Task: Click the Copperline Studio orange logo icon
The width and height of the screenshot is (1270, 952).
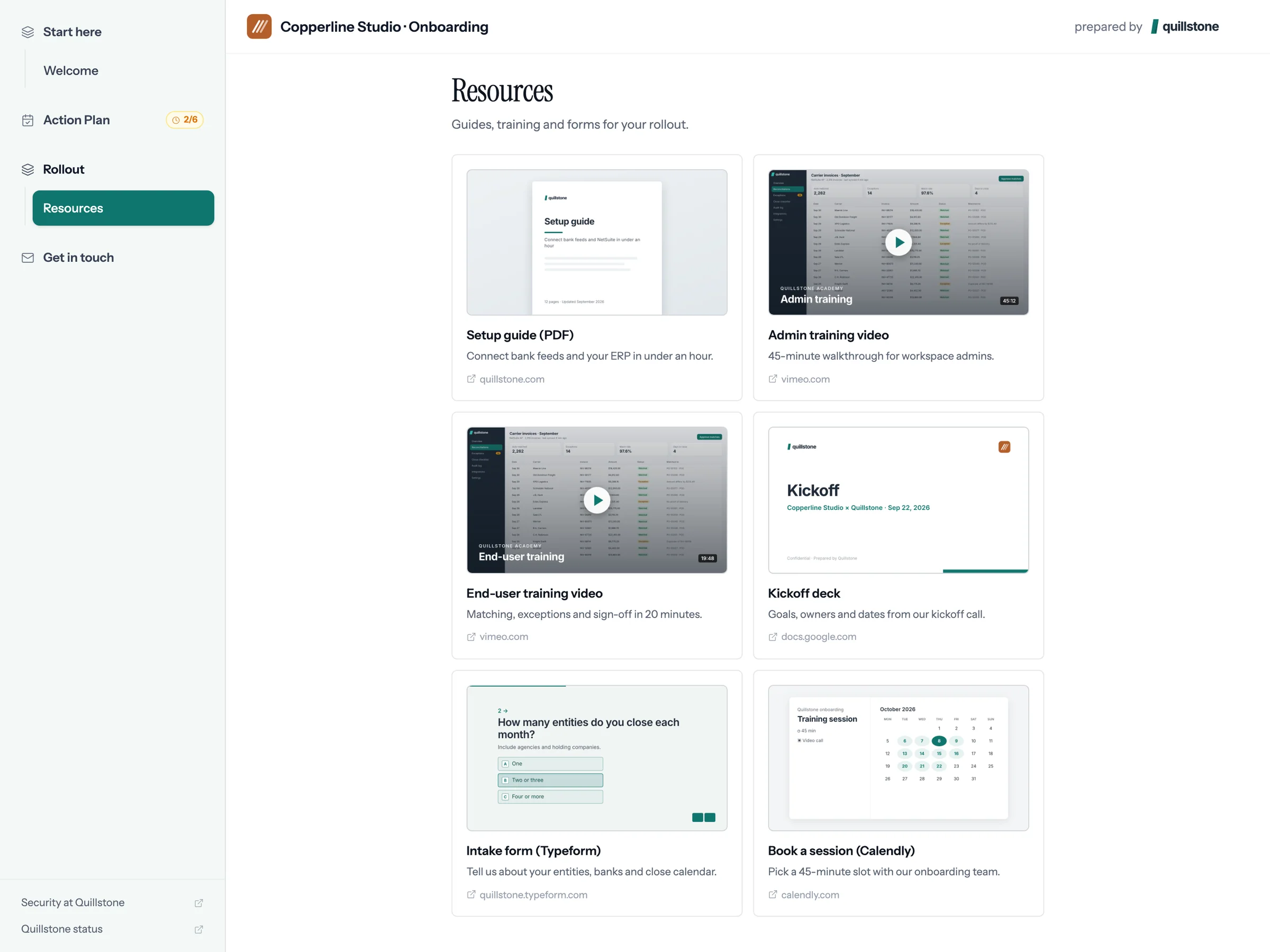Action: tap(259, 27)
